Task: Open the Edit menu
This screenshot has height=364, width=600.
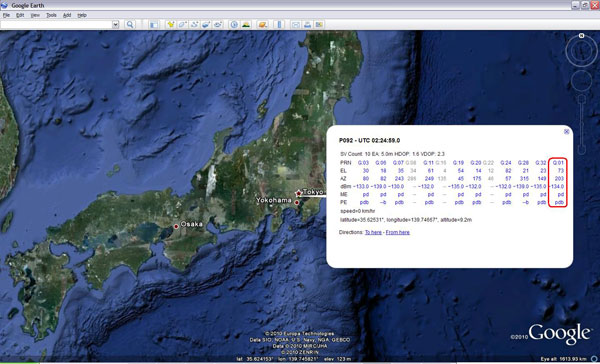Action: [20, 15]
